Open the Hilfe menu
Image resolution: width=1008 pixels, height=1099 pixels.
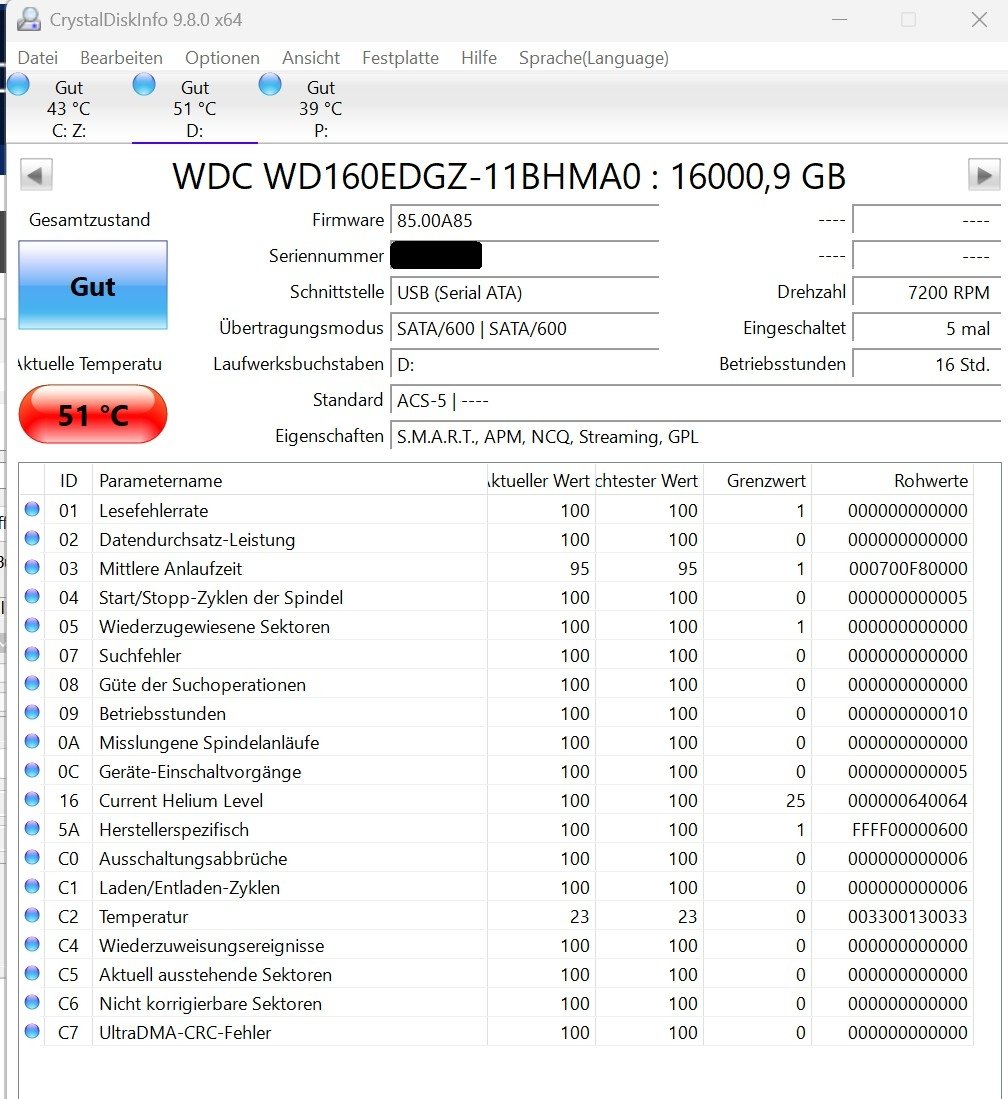(x=479, y=57)
